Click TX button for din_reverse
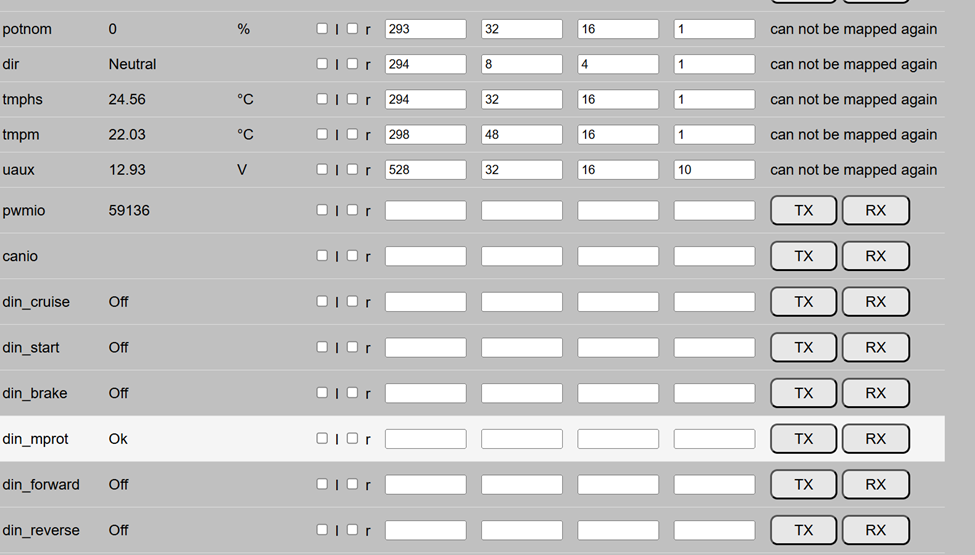 coord(803,530)
